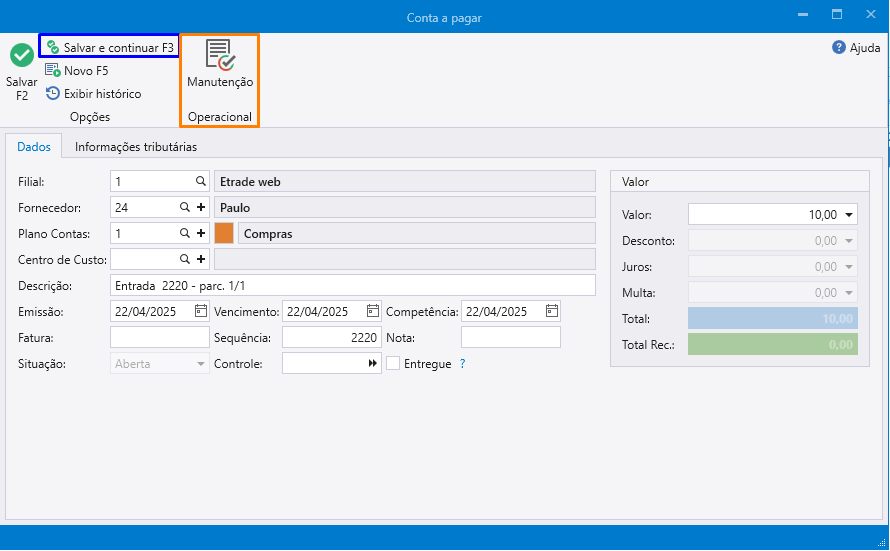The height and width of the screenshot is (551, 890).
Task: Maximize the Conta a pagar window
Action: [x=837, y=15]
